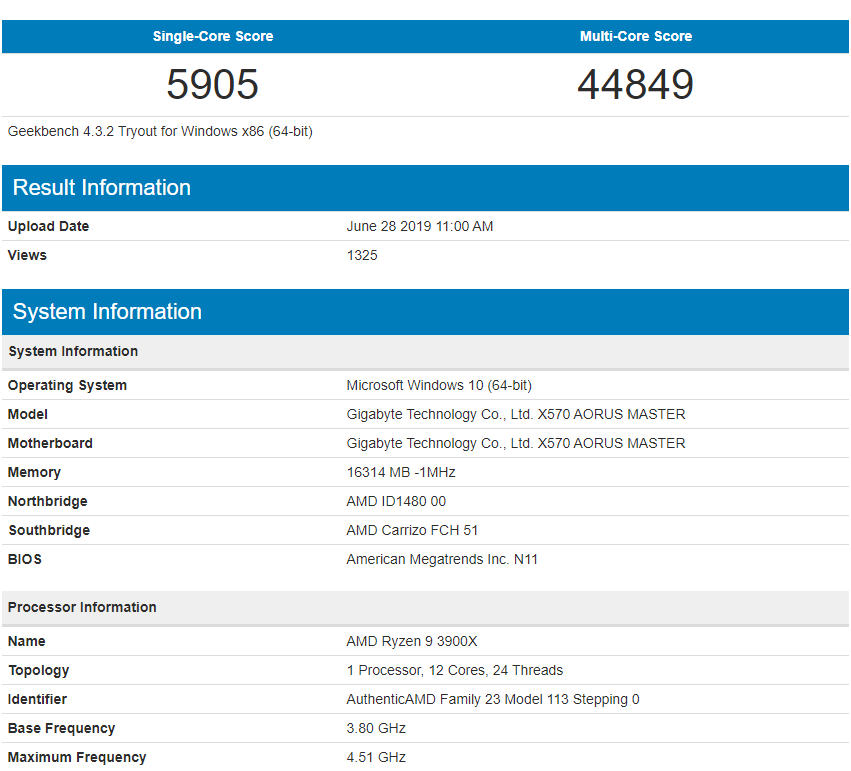Click the Identifier label
Image resolution: width=851 pixels, height=771 pixels.
[37, 699]
